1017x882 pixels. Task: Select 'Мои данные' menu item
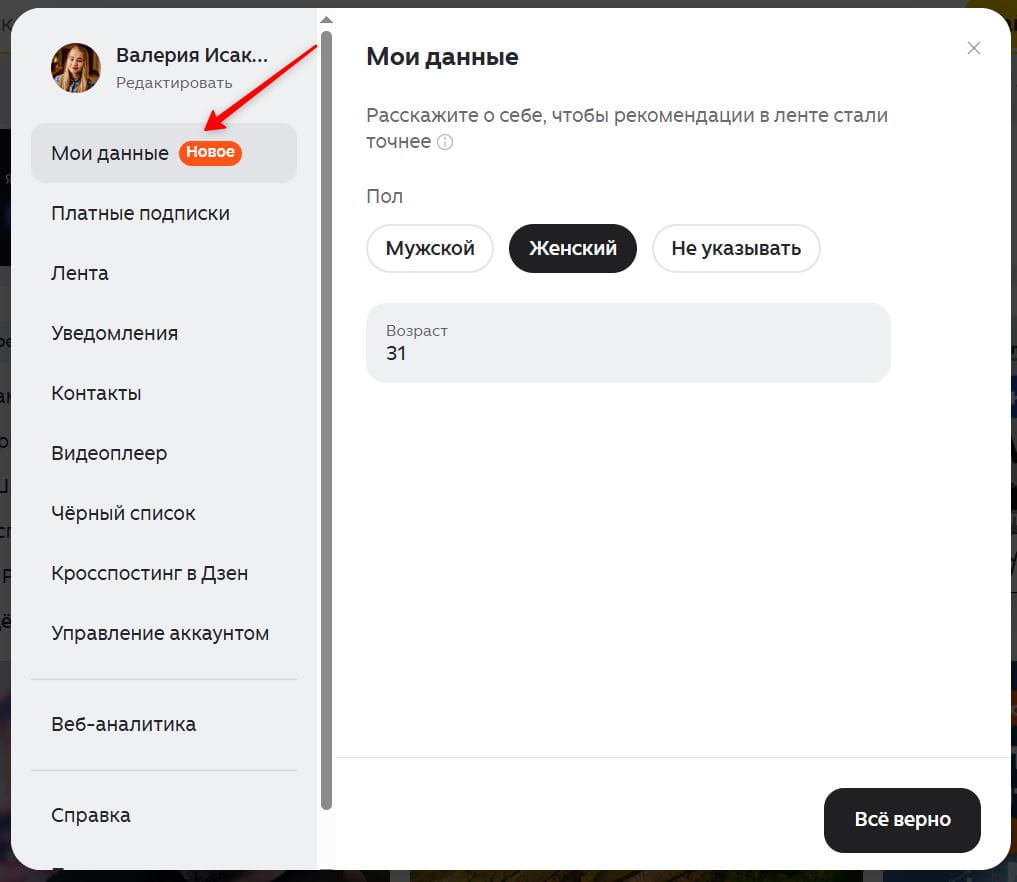(163, 153)
